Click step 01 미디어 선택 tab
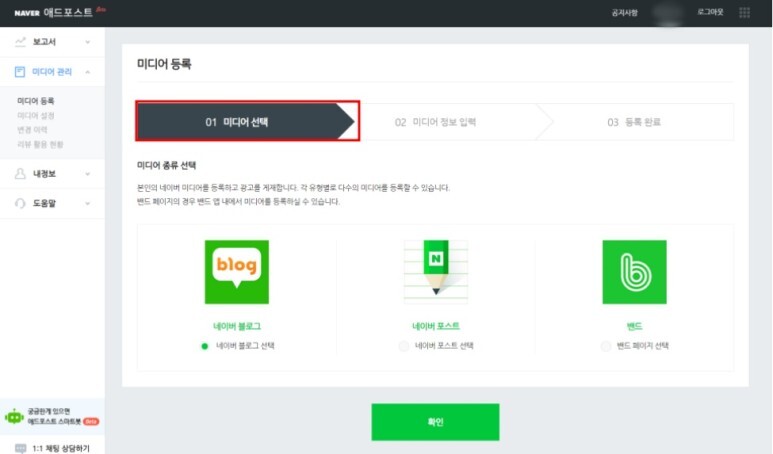Viewport: 773px width, 454px height. click(247, 121)
